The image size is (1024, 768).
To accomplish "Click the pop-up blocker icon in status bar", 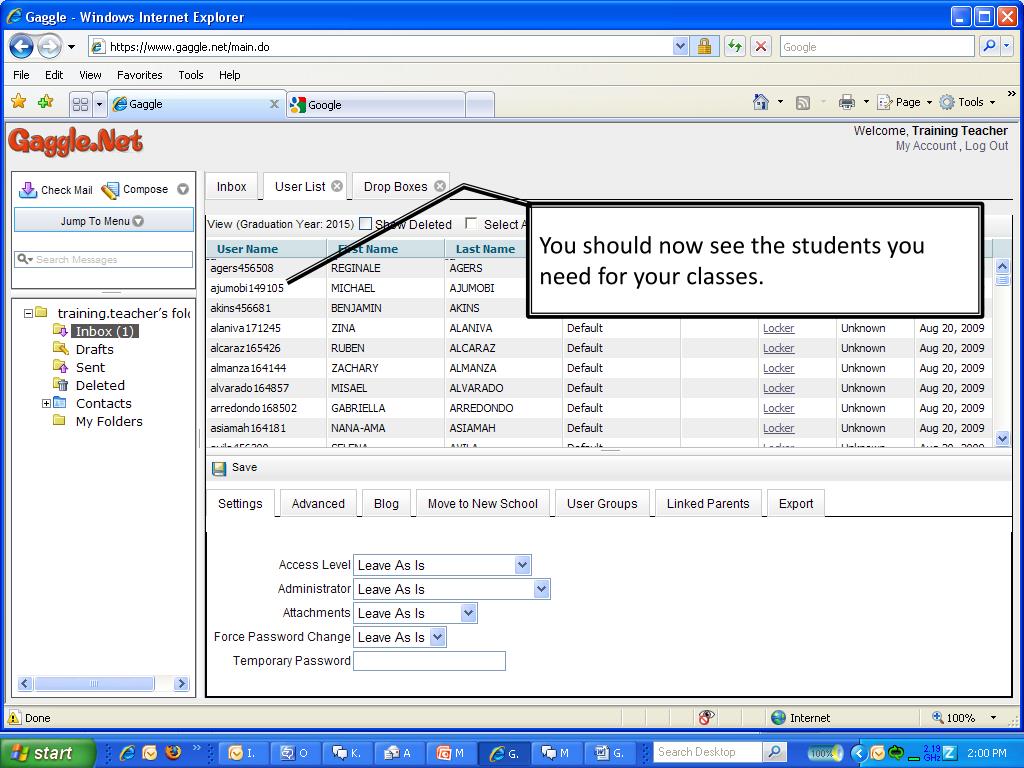I will click(706, 718).
